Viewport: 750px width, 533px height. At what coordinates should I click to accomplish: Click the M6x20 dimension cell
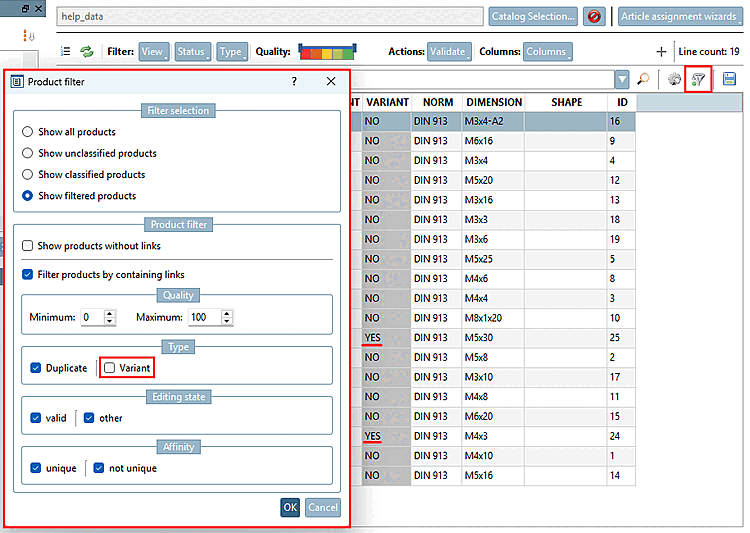[493, 416]
